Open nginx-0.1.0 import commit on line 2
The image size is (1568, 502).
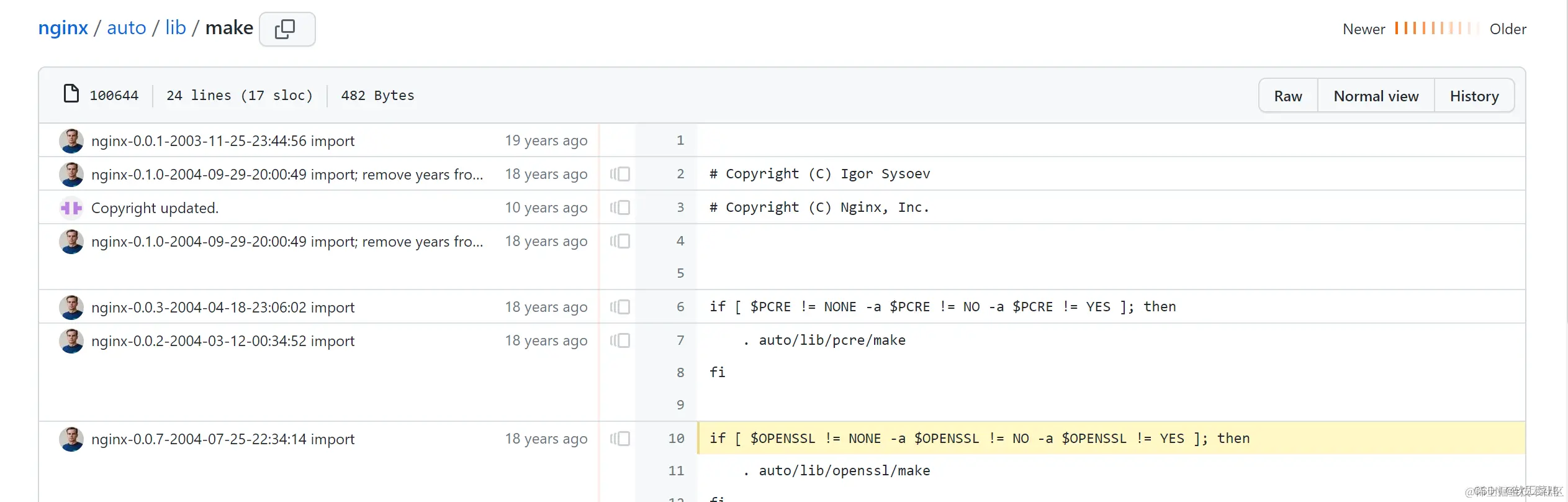click(287, 175)
